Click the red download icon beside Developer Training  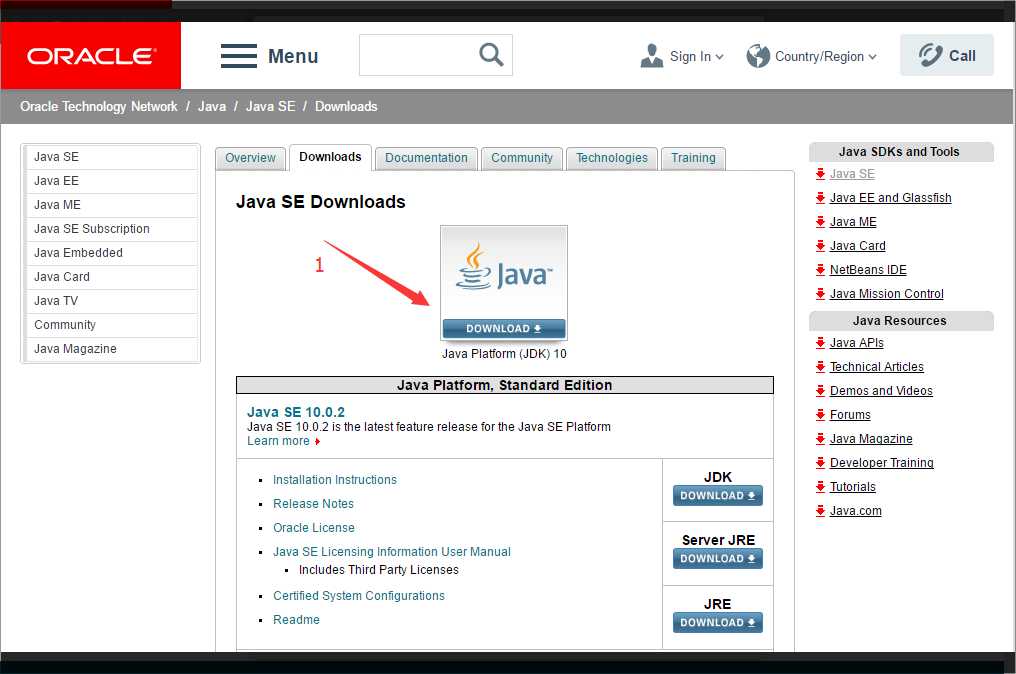[820, 463]
